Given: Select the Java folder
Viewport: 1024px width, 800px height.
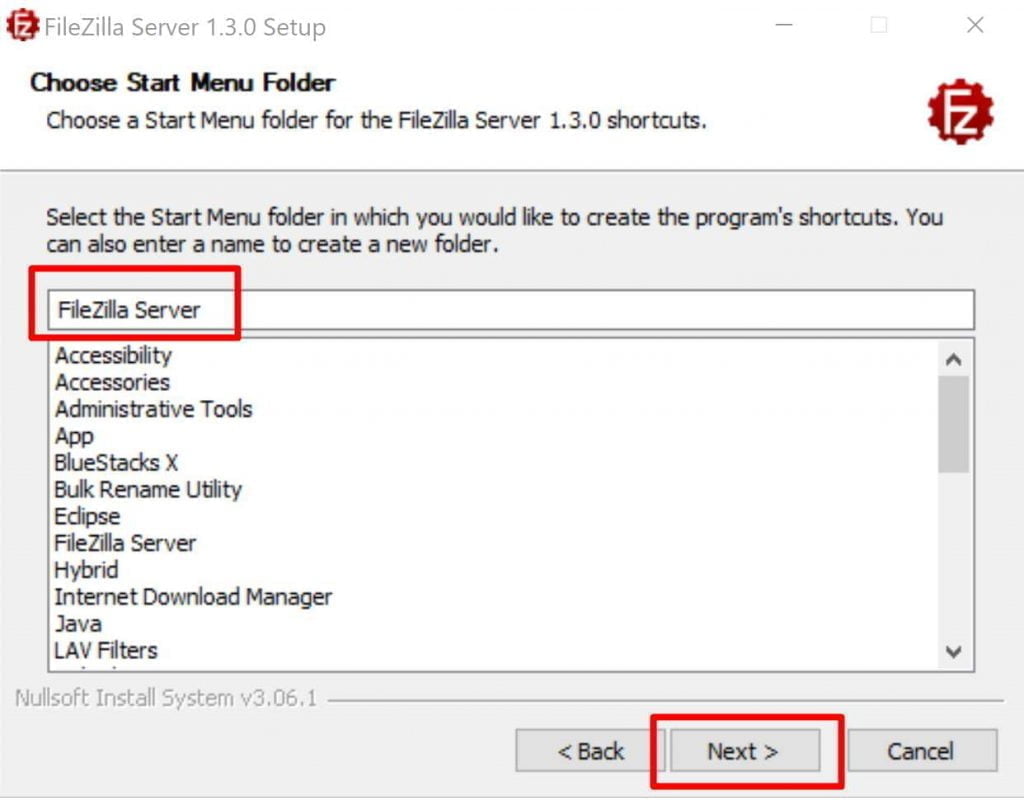Looking at the screenshot, I should (78, 624).
